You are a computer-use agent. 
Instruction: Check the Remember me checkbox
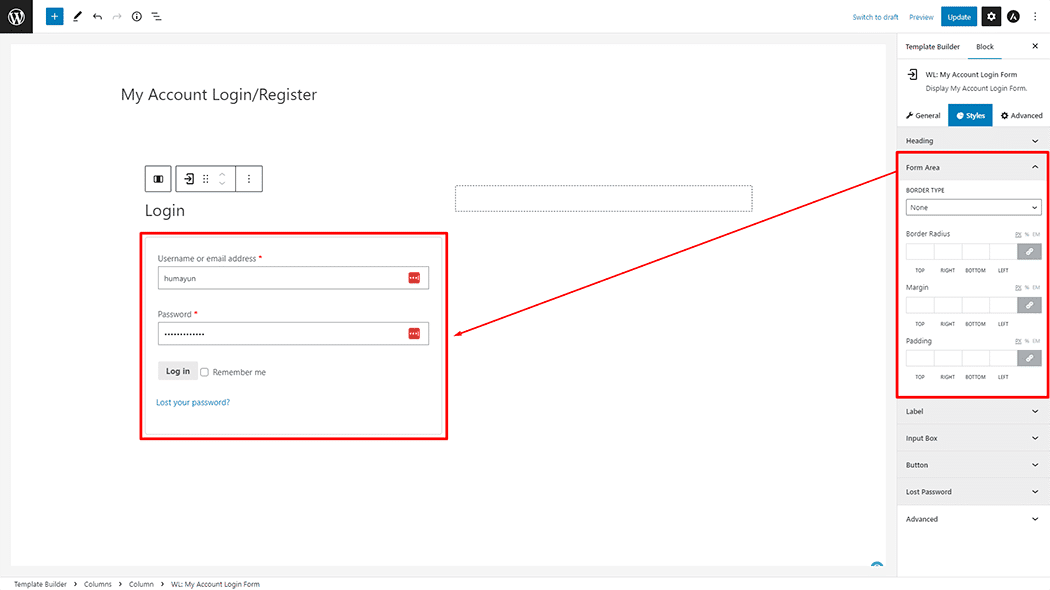click(x=204, y=371)
